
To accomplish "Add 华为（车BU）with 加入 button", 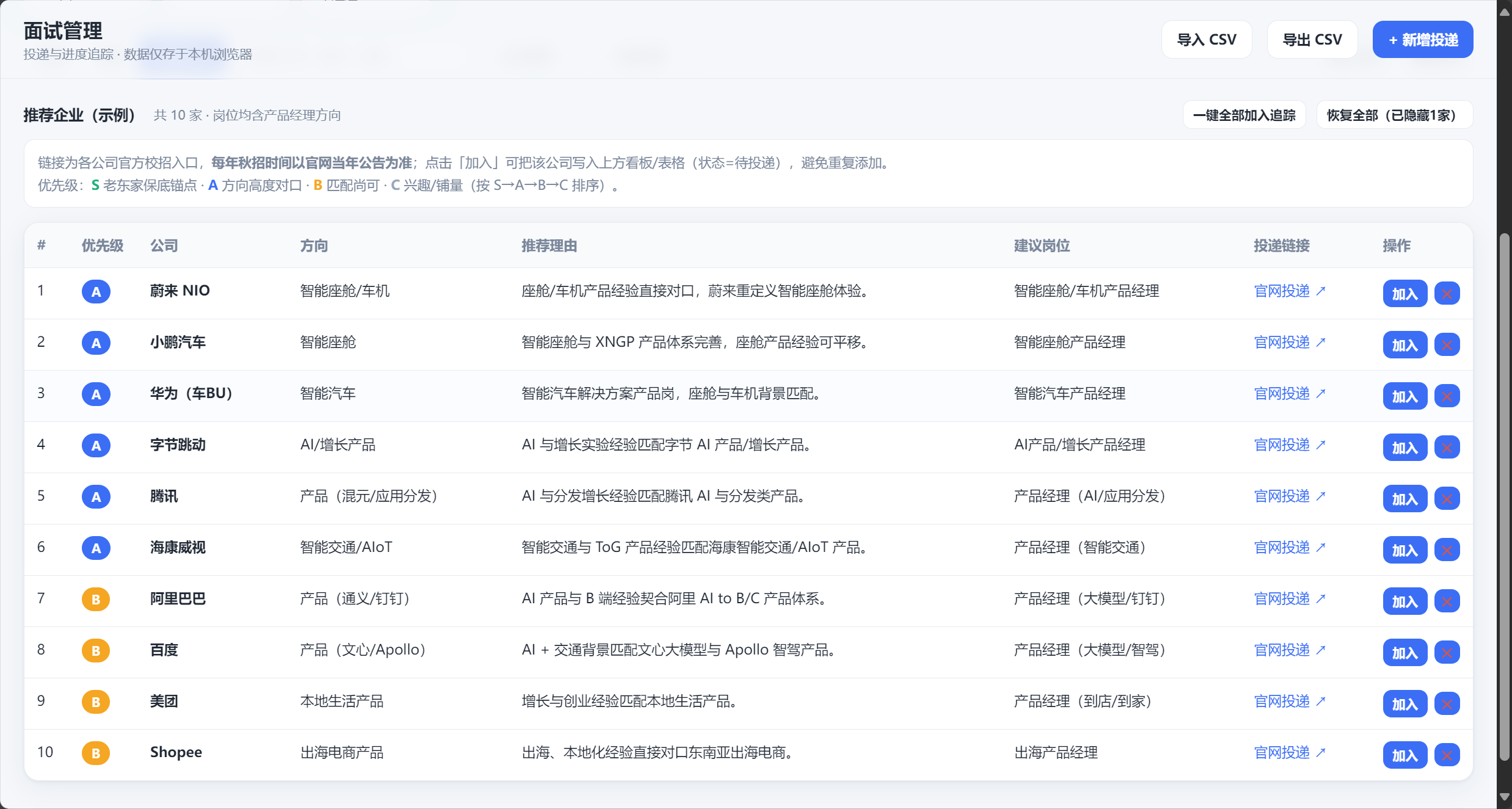I will pyautogui.click(x=1405, y=396).
